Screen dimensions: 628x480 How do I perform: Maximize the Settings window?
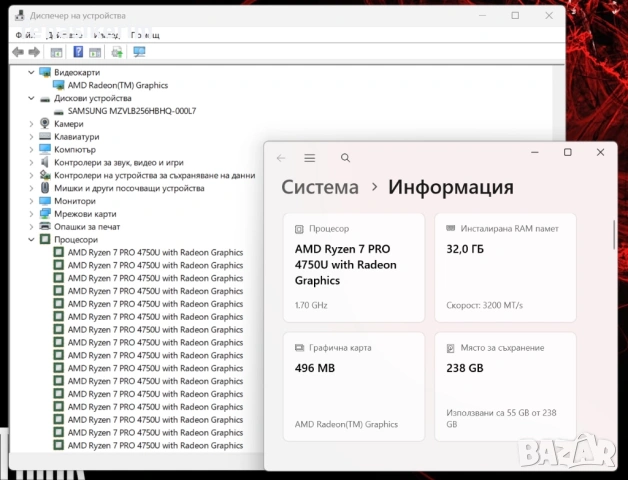click(568, 152)
